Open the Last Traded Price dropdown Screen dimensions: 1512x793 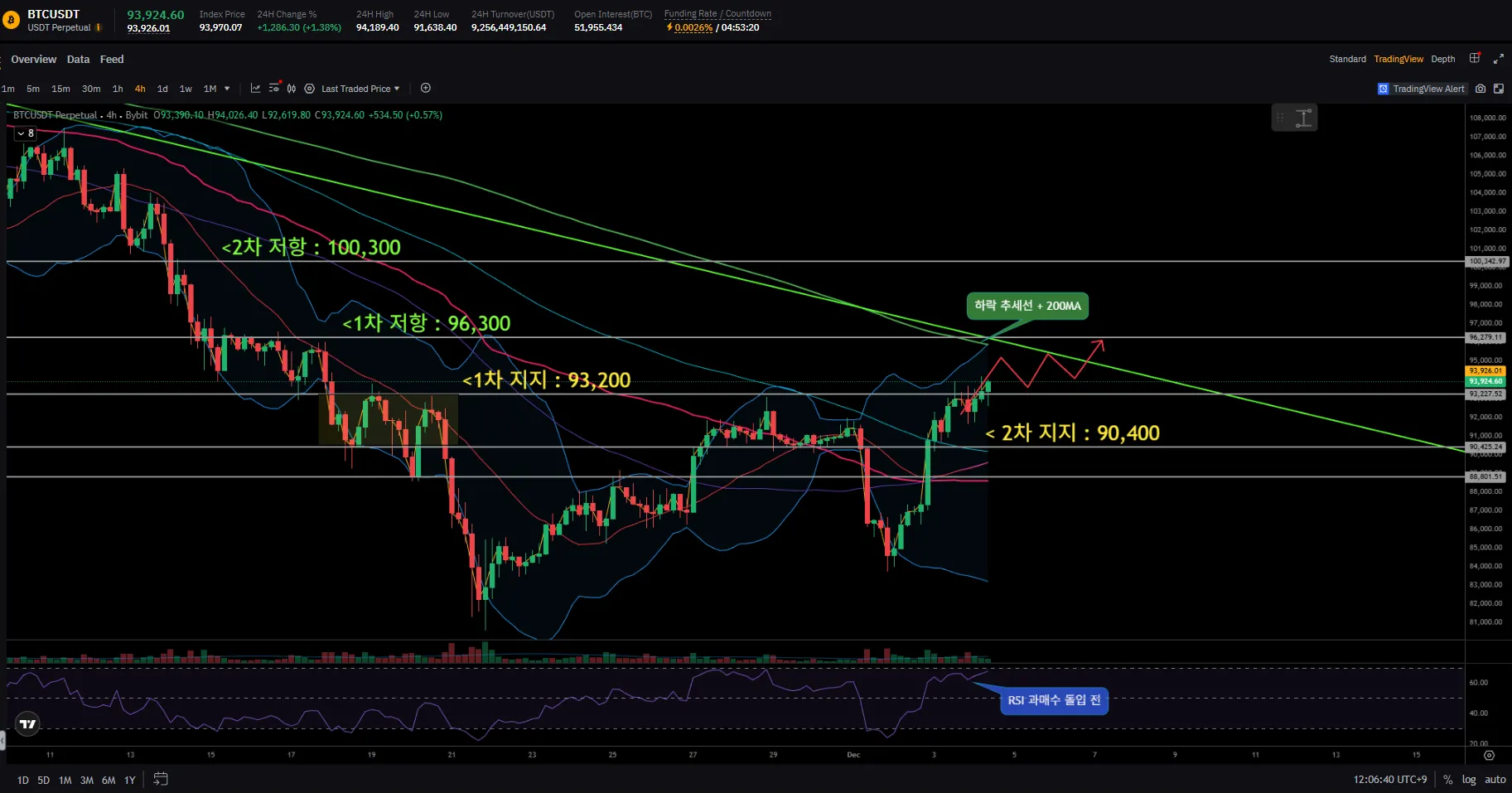(x=360, y=89)
